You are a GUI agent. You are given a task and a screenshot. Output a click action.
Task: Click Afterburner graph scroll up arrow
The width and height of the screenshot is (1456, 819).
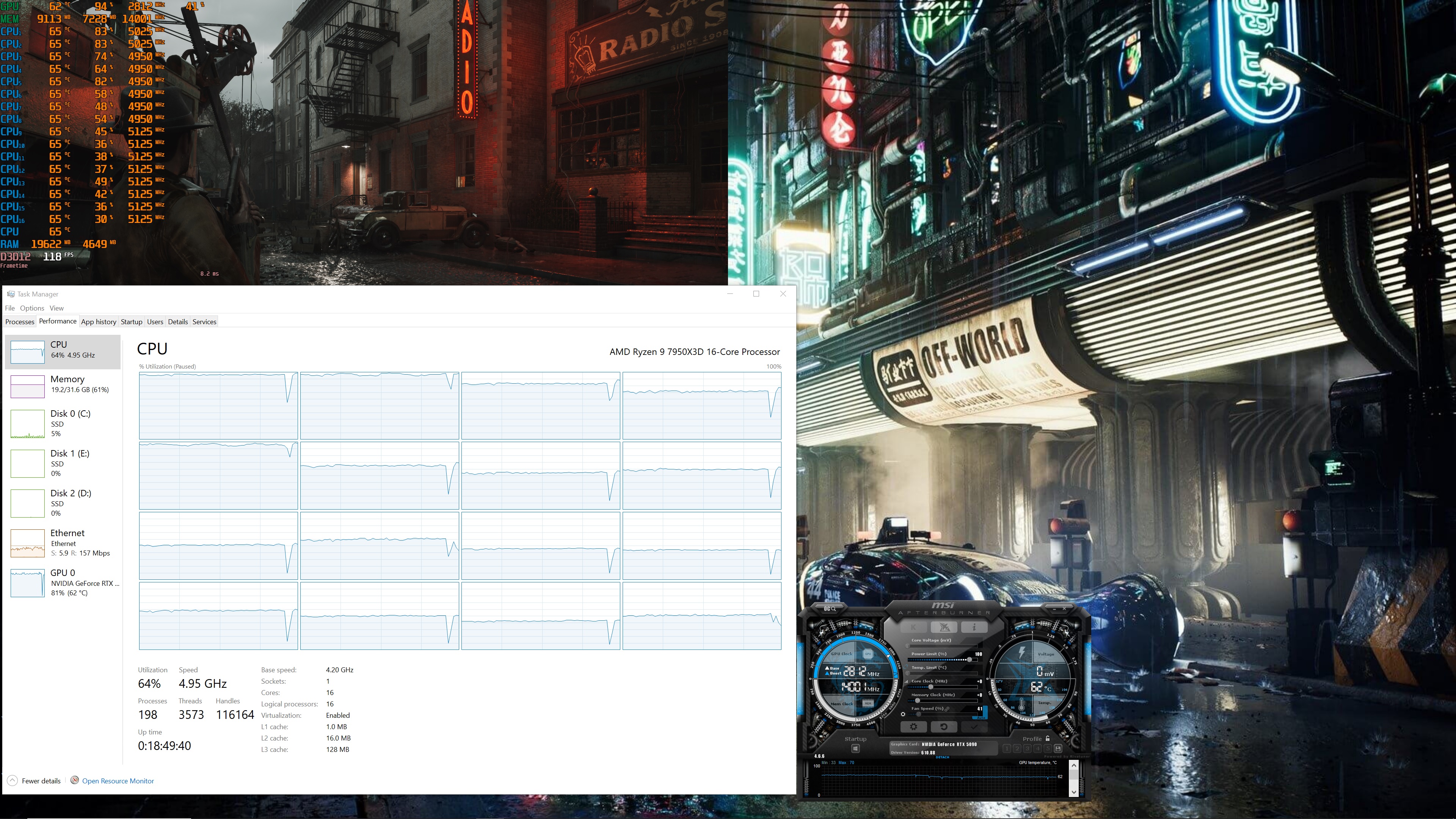pos(1074,765)
